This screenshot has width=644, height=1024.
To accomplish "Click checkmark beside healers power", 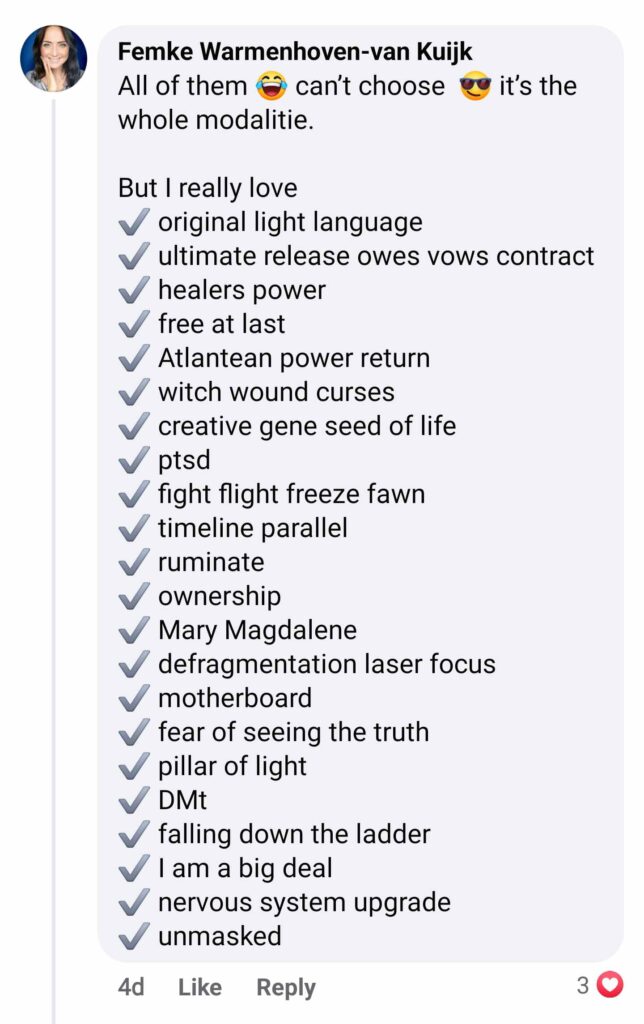I will 133,290.
